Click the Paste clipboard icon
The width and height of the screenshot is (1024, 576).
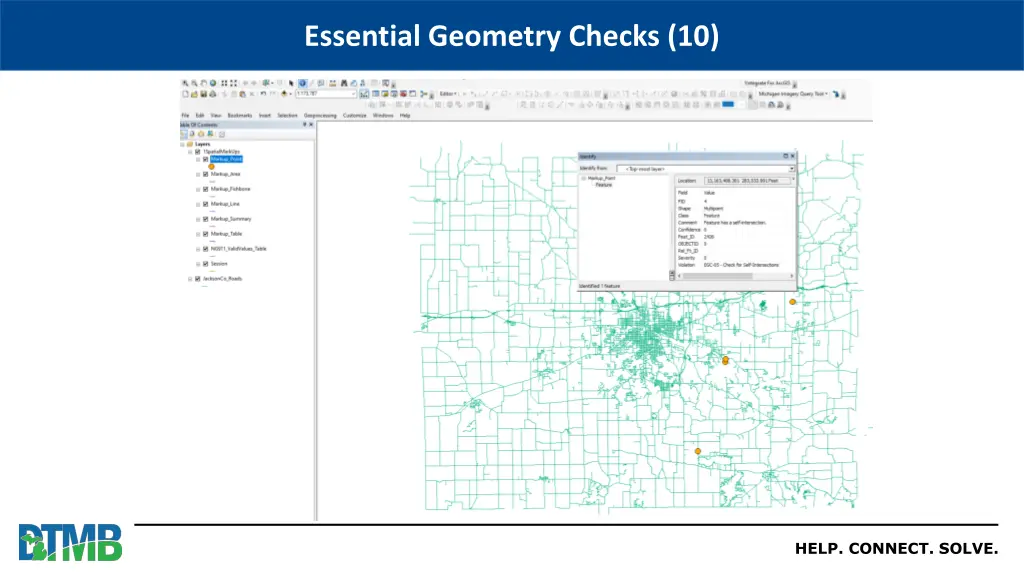point(242,95)
